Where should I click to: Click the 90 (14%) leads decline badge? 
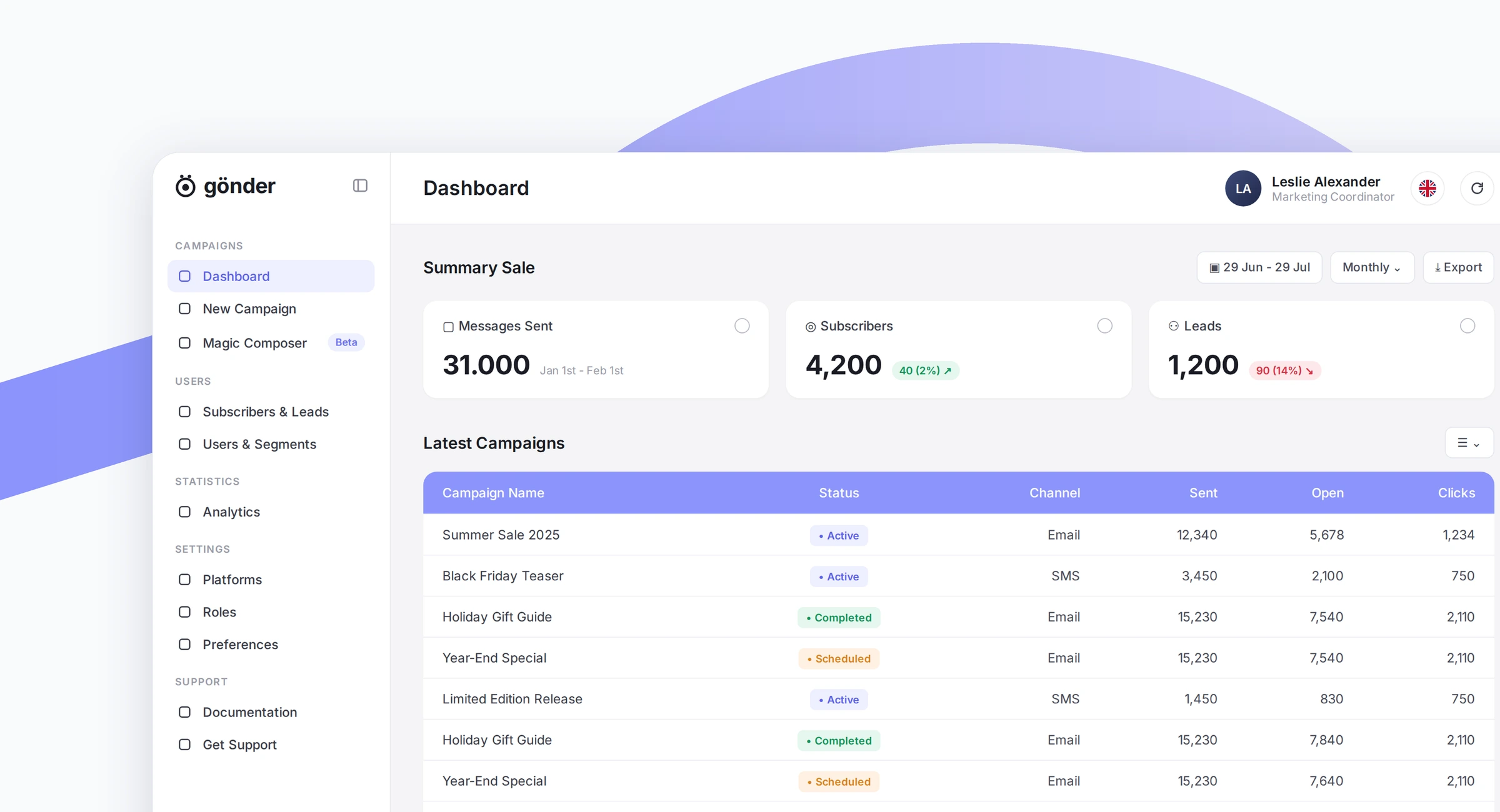[1284, 370]
